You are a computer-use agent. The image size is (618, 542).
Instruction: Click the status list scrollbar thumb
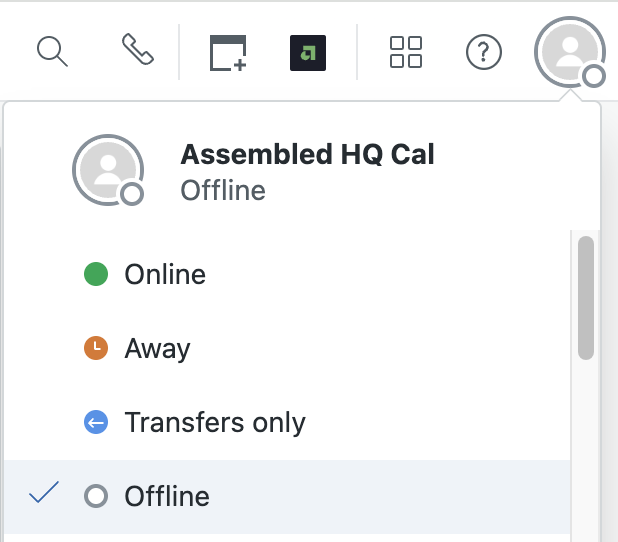coord(586,298)
